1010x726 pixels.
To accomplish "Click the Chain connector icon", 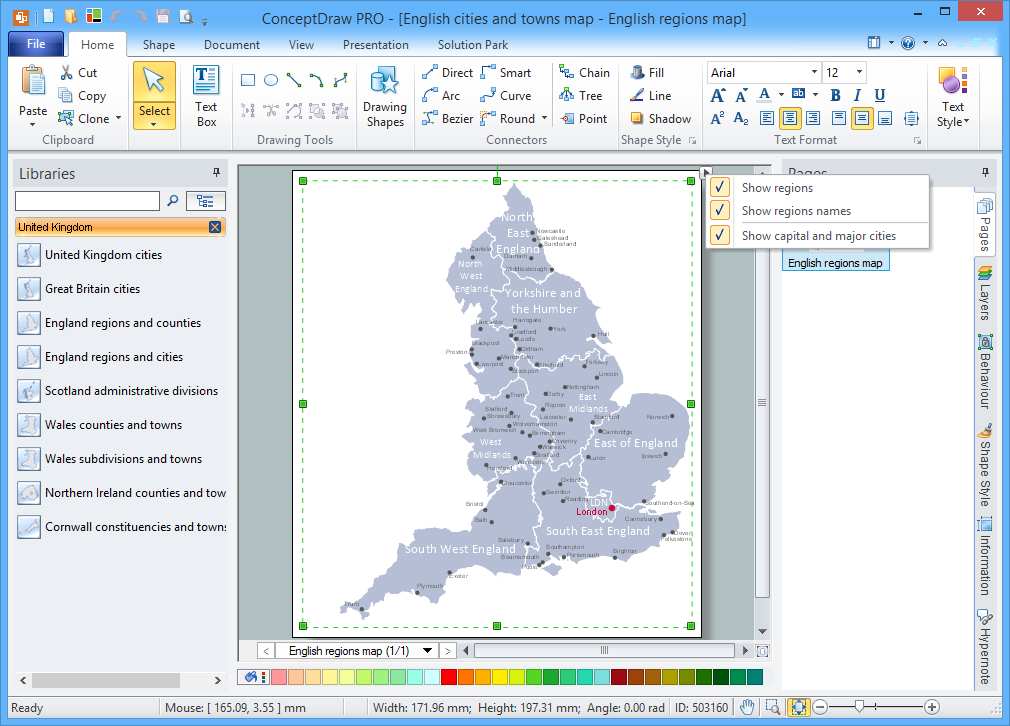I will pyautogui.click(x=566, y=73).
